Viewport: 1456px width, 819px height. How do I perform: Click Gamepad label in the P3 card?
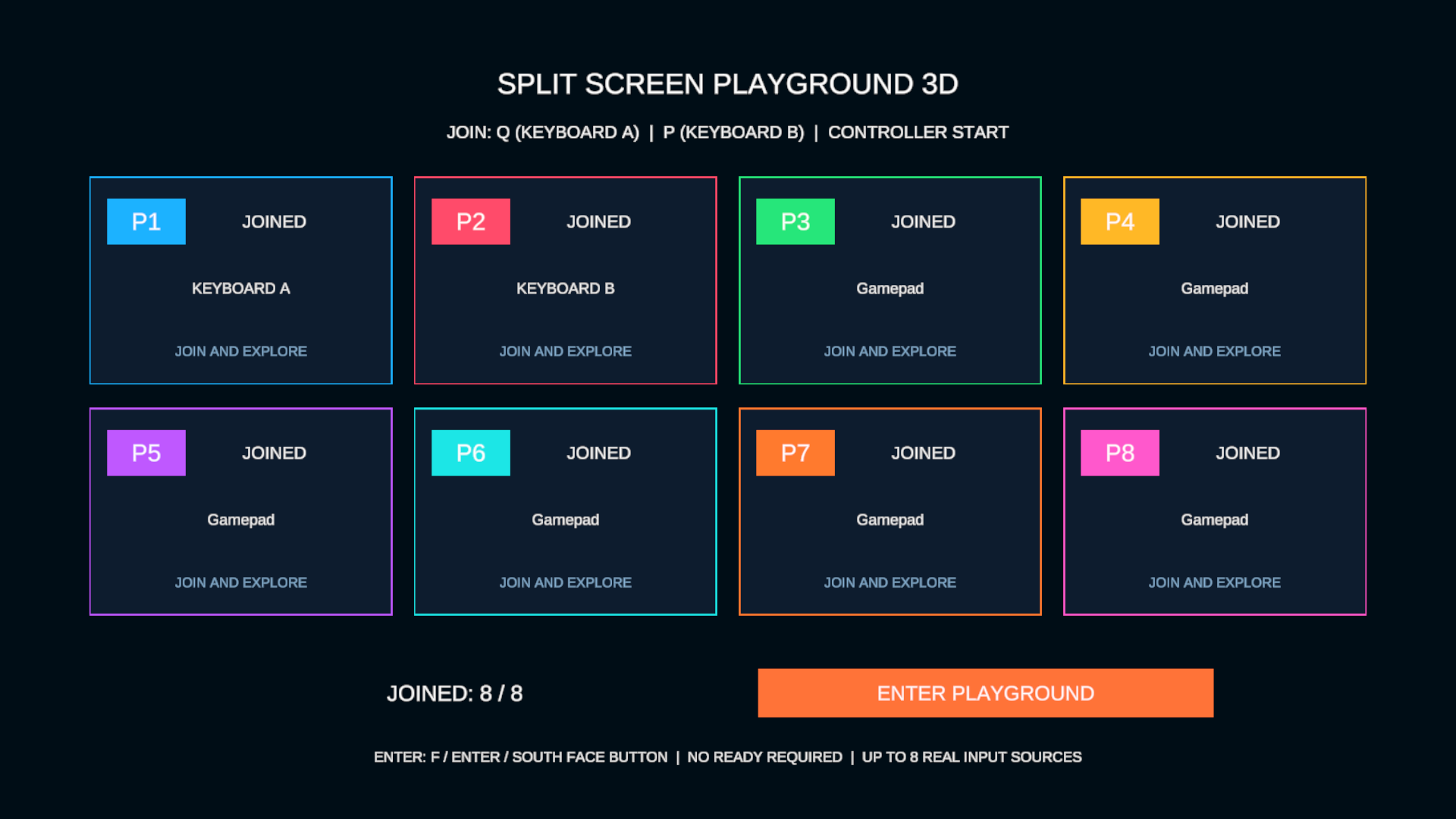point(890,289)
